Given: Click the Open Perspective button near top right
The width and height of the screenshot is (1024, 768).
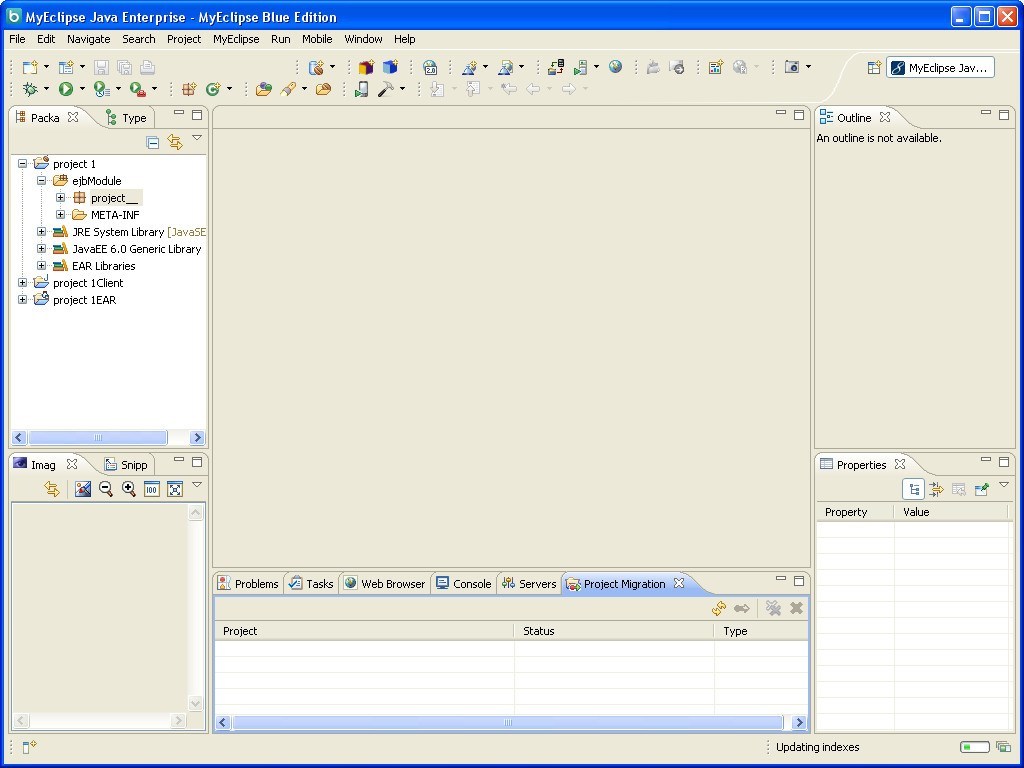Looking at the screenshot, I should coord(873,67).
